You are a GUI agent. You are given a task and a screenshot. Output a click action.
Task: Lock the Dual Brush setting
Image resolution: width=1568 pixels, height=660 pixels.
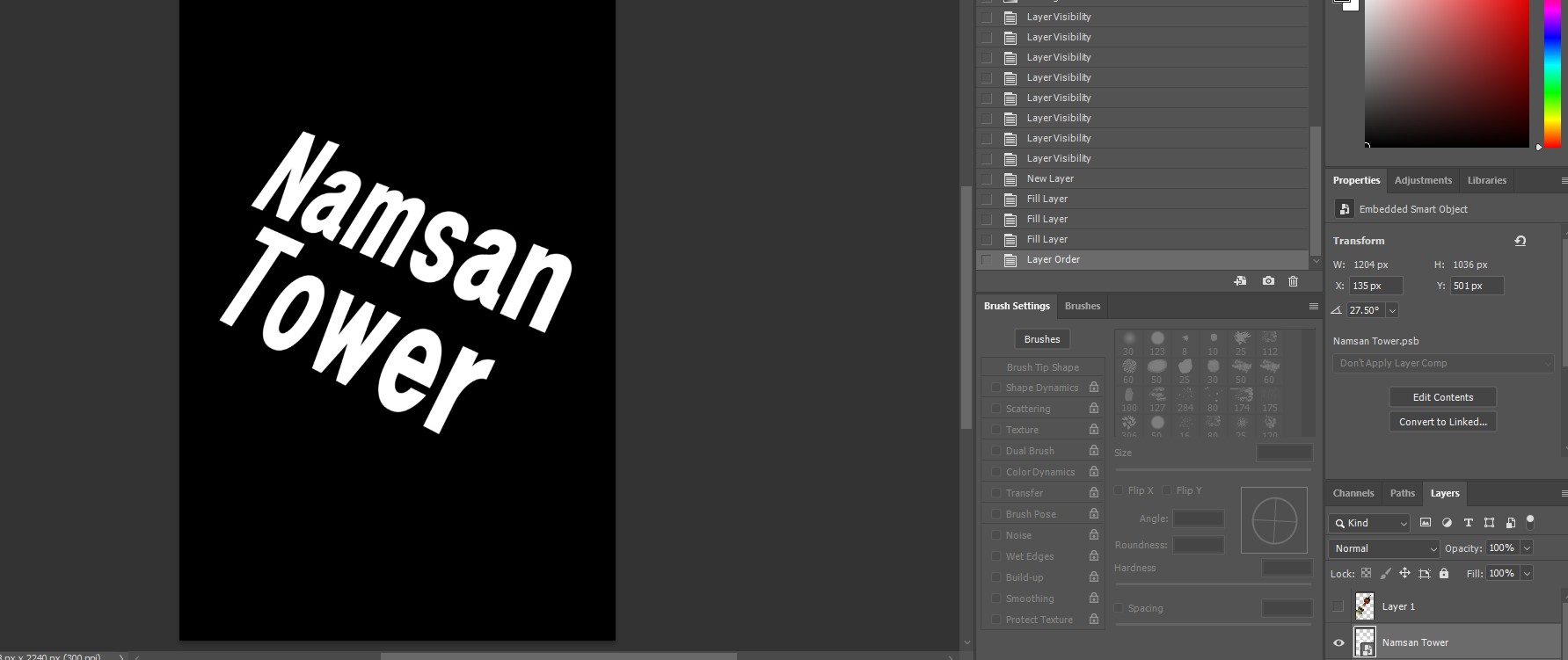(1094, 451)
